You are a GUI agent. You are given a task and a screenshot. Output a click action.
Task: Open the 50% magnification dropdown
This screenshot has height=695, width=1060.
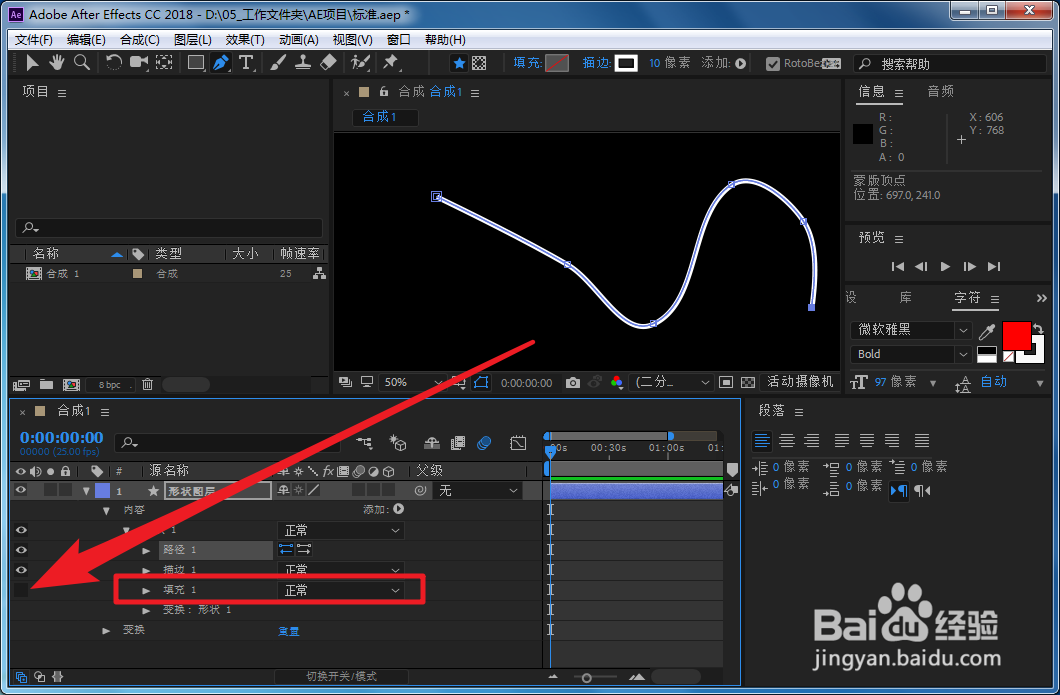click(412, 383)
